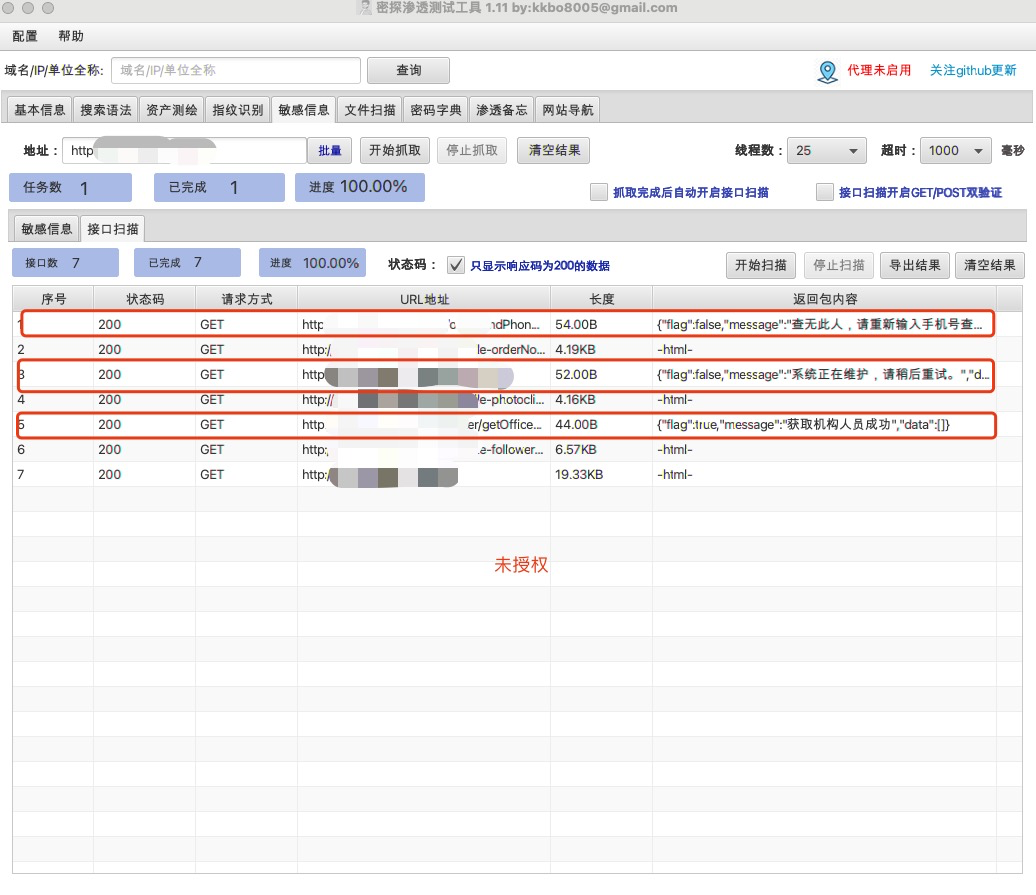The width and height of the screenshot is (1036, 895).
Task: Uncheck 只显示响应码为200的数据 checkbox
Action: 456,265
